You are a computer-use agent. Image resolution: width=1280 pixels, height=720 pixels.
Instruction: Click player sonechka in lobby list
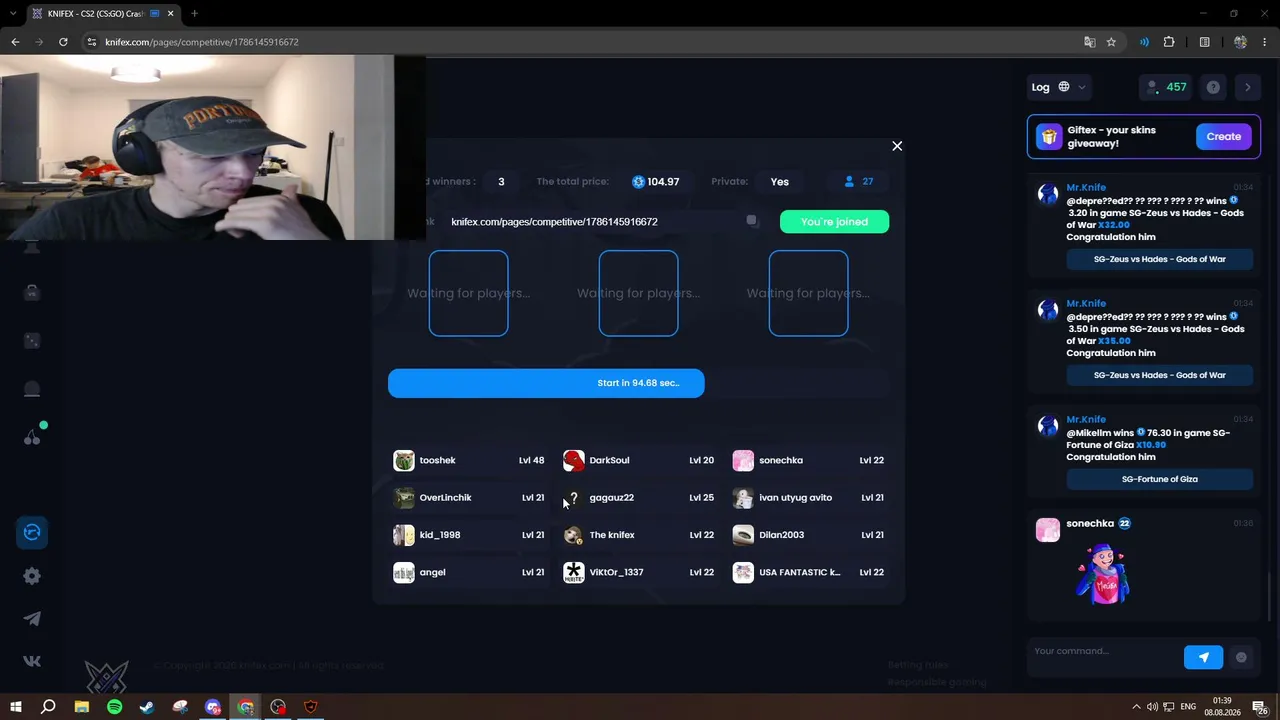coord(808,460)
